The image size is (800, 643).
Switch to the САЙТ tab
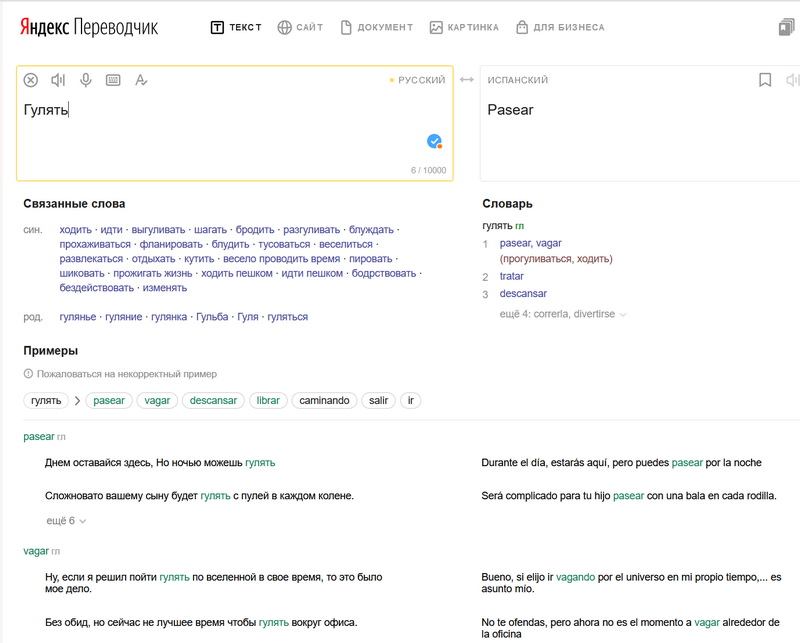pyautogui.click(x=300, y=27)
